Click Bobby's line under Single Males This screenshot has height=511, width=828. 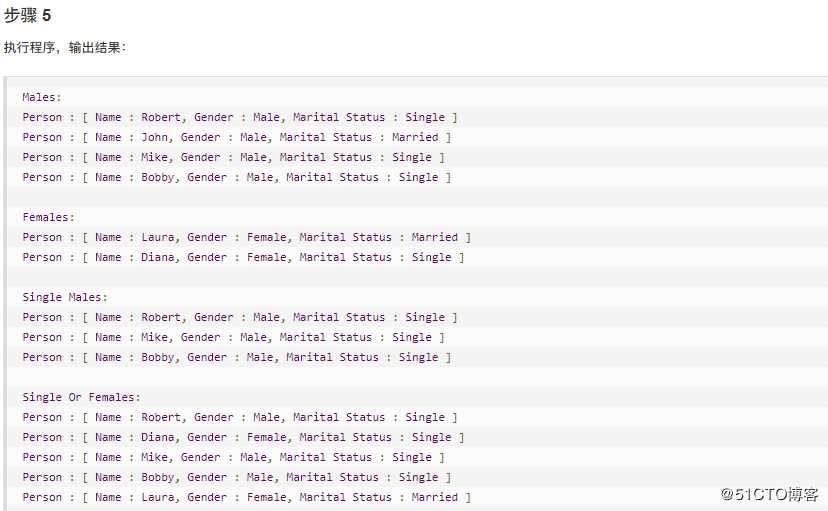(x=236, y=357)
